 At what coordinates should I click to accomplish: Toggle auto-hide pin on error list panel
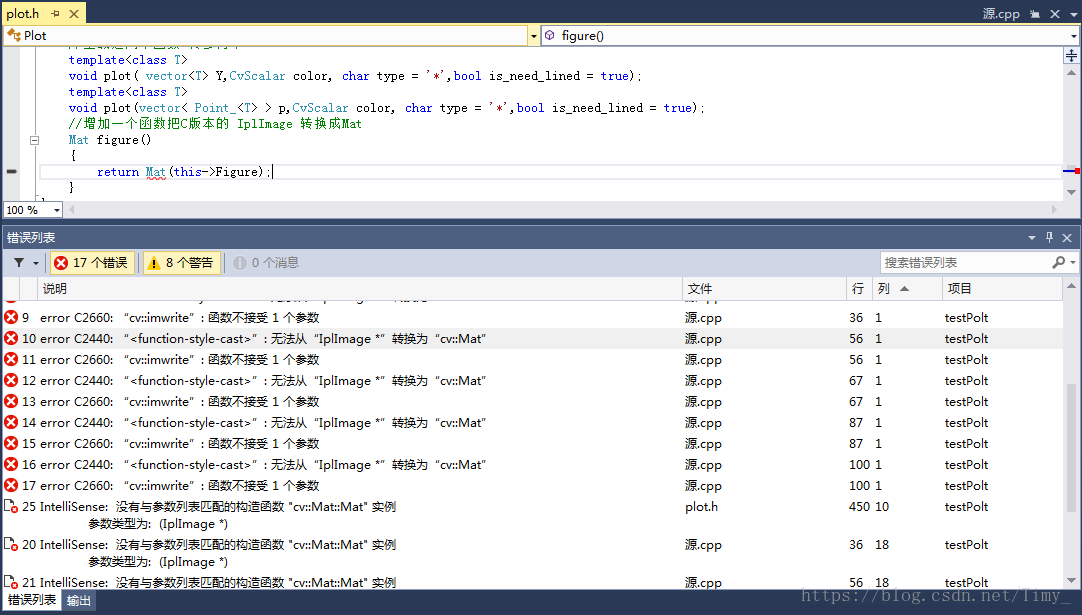coord(1049,237)
